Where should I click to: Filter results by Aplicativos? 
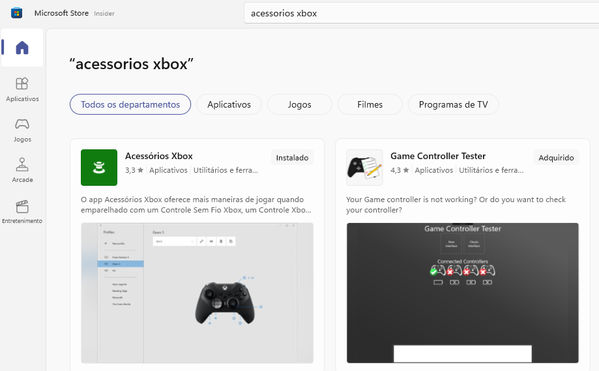click(229, 104)
